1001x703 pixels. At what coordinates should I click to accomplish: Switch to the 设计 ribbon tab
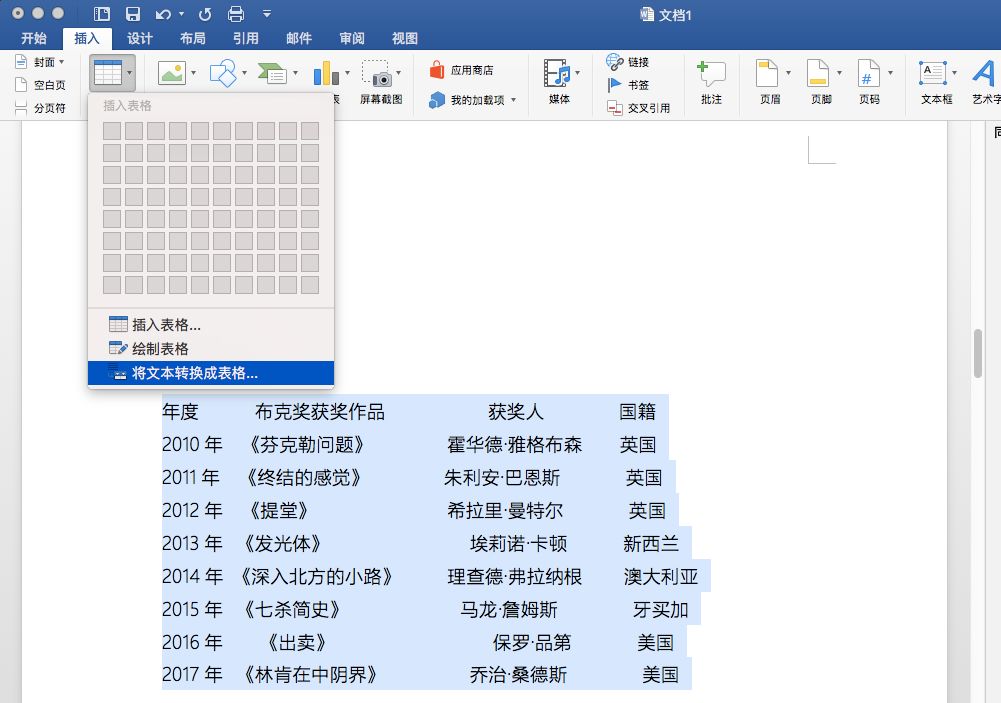139,37
